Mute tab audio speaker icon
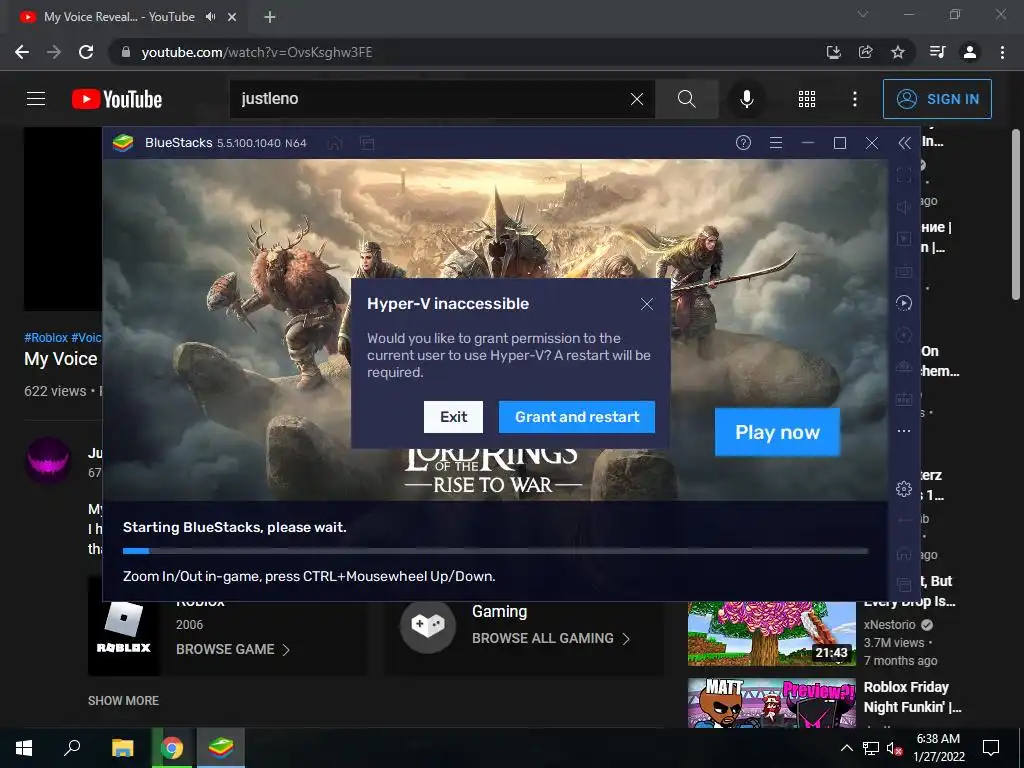1024x768 pixels. click(210, 17)
